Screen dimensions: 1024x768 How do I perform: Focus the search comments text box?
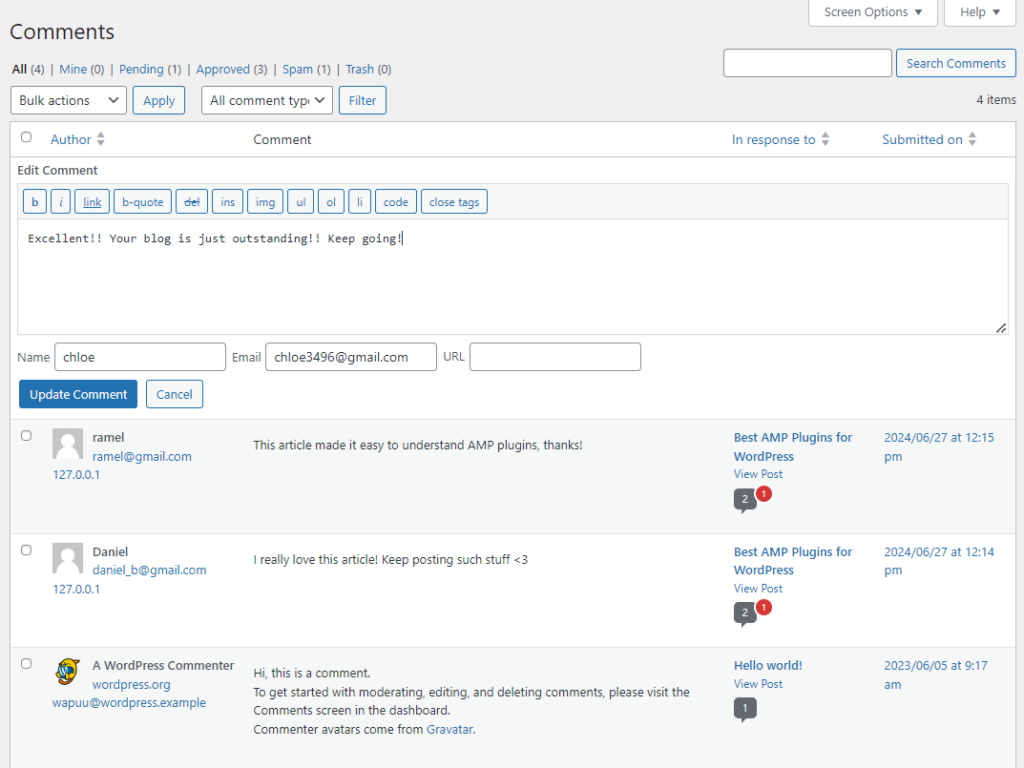807,63
